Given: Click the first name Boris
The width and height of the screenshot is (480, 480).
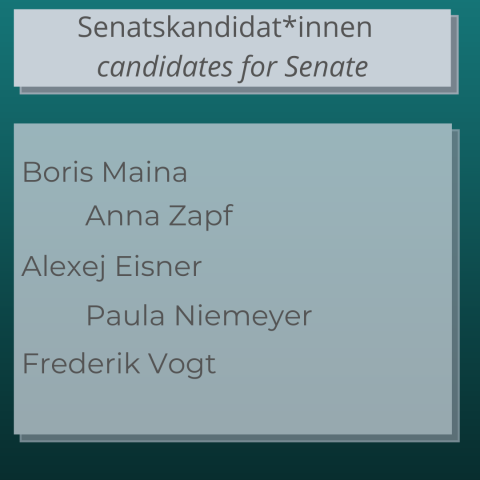Looking at the screenshot, I should point(58,172).
